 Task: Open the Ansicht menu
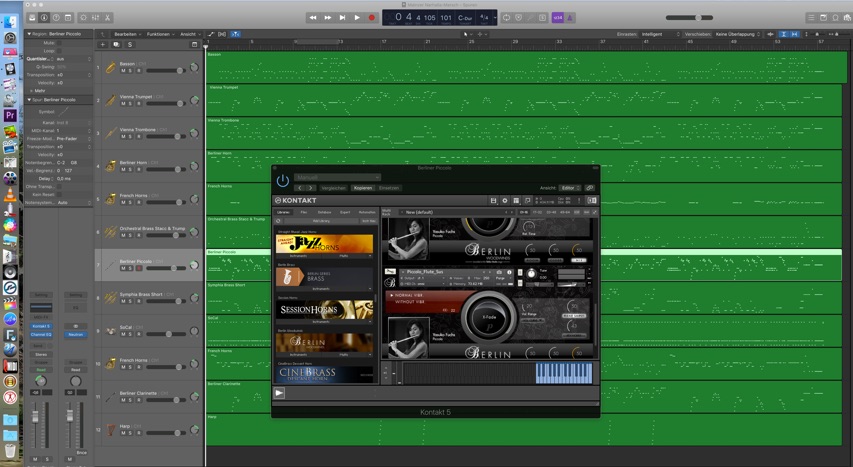coord(190,34)
